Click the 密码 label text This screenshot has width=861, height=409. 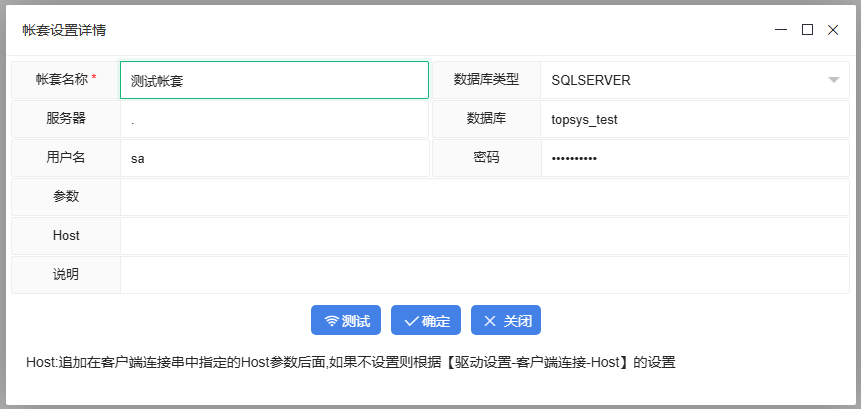pos(486,158)
